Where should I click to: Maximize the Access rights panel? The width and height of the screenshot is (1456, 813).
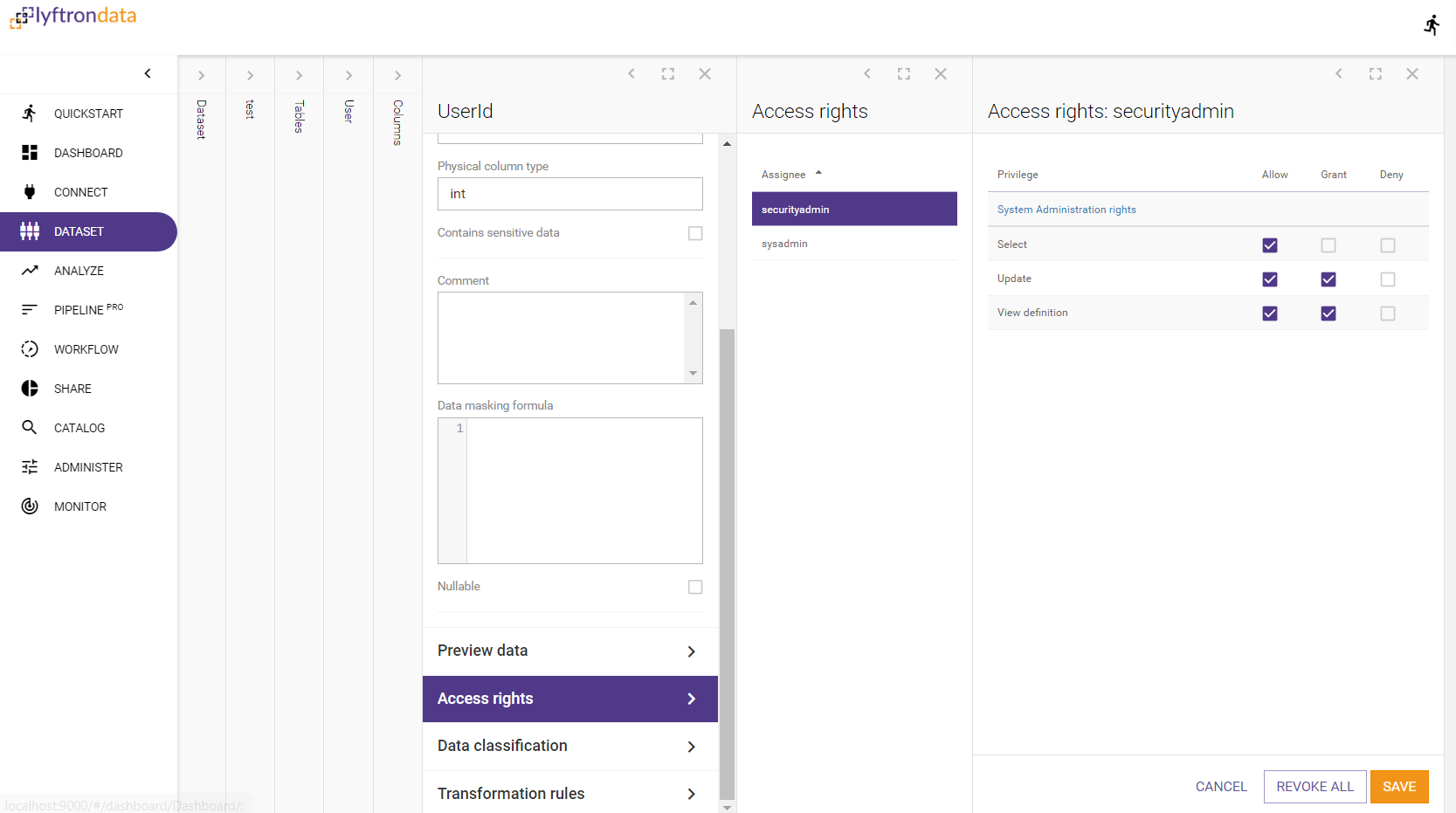pos(904,74)
